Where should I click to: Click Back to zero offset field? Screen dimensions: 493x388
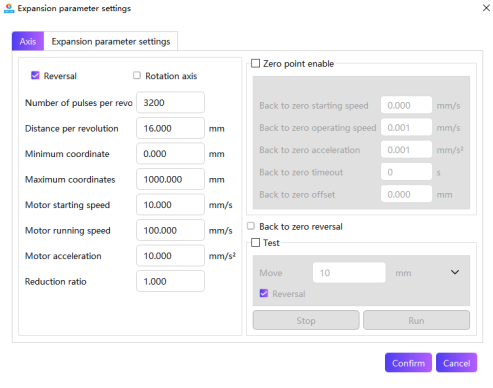(406, 194)
